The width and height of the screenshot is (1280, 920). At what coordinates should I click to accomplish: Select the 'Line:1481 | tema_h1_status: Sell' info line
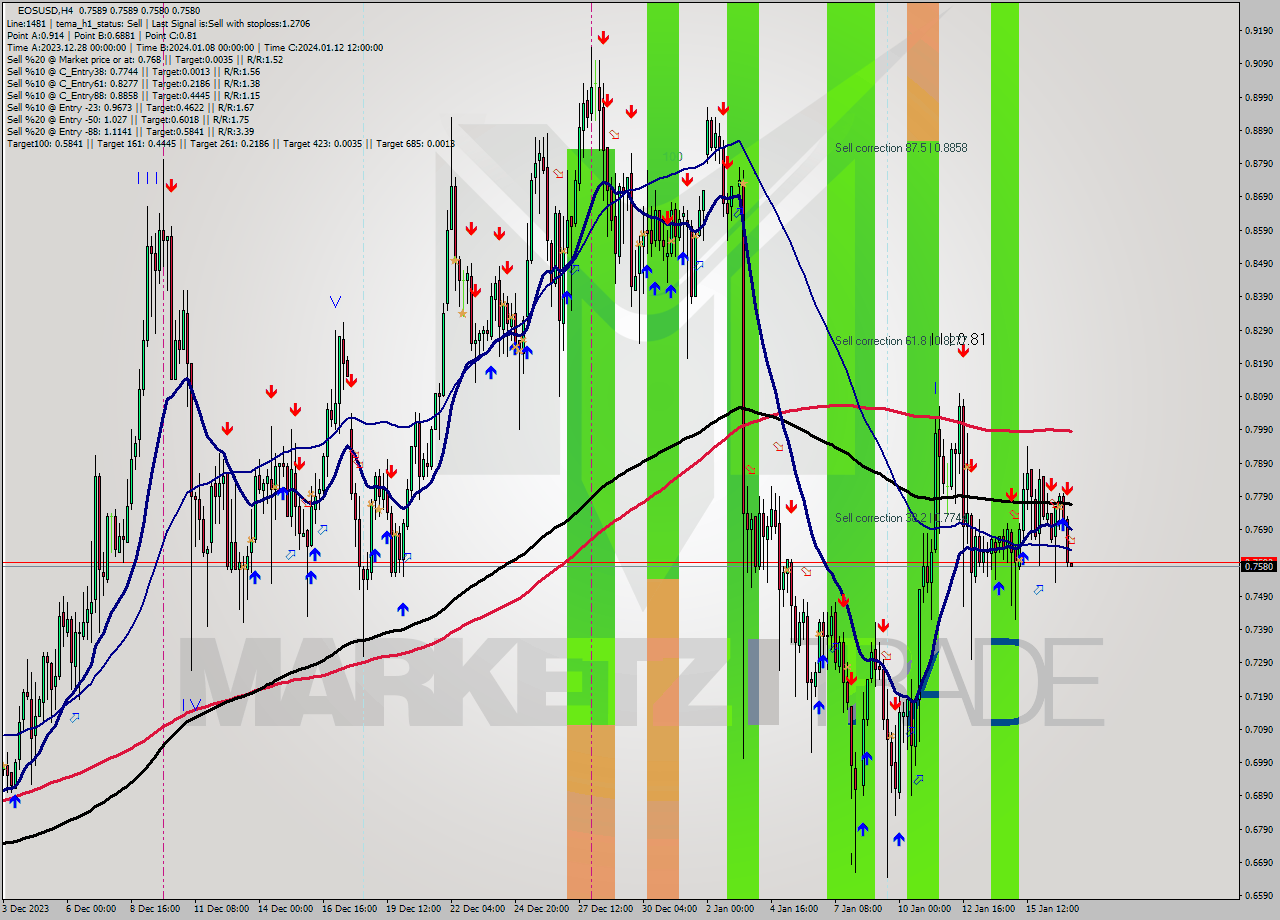pyautogui.click(x=158, y=23)
